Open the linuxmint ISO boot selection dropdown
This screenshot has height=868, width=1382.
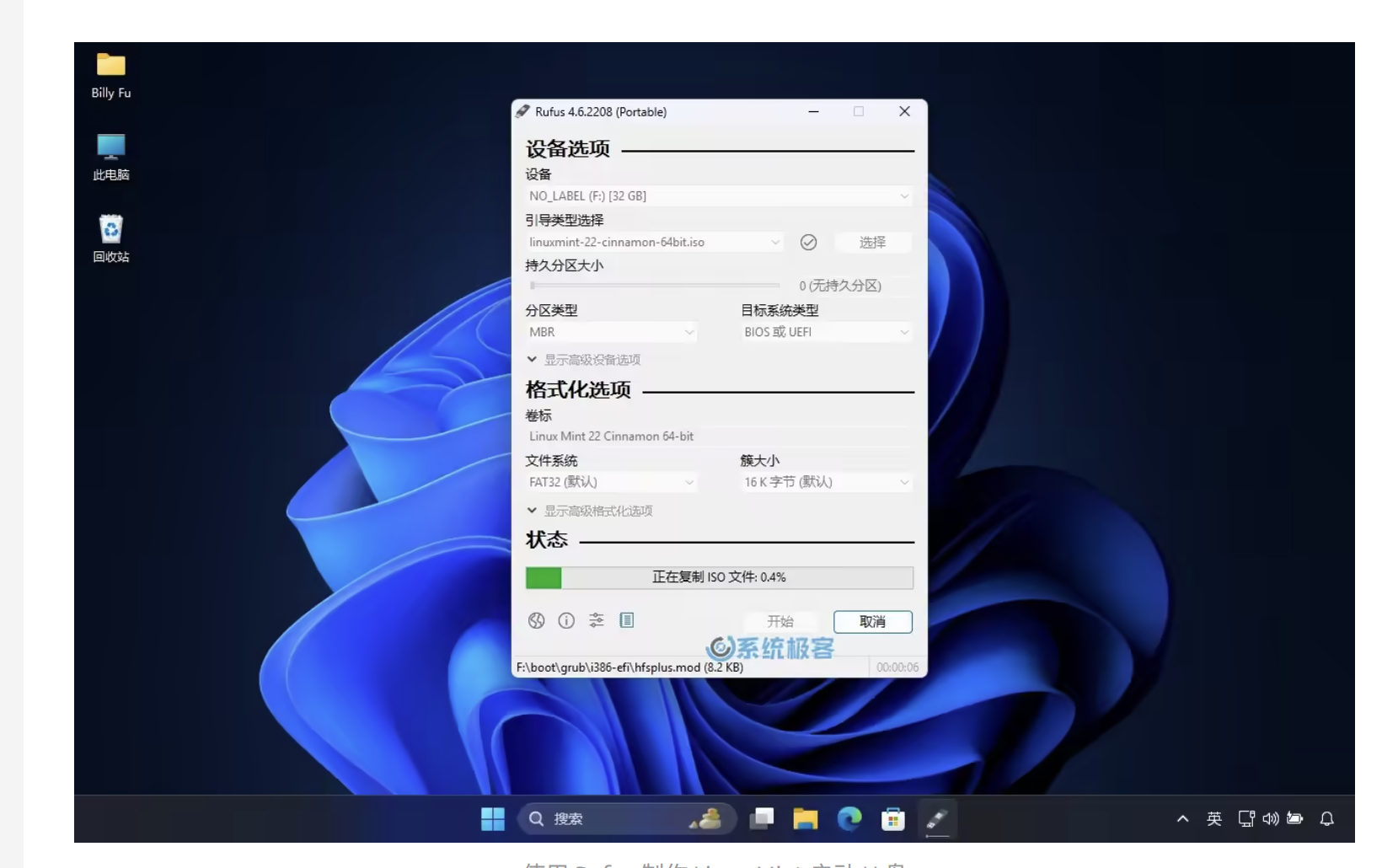pos(654,243)
